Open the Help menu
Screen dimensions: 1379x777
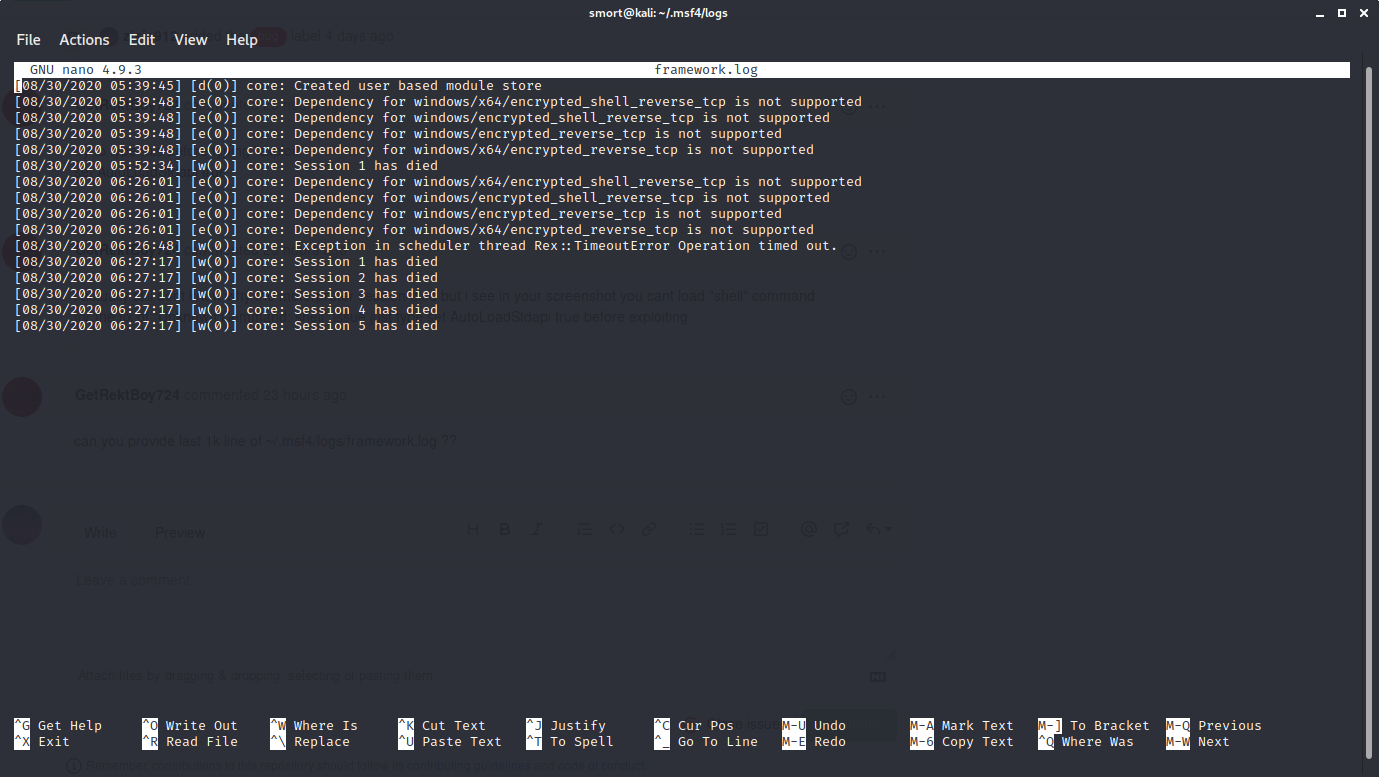[x=242, y=40]
